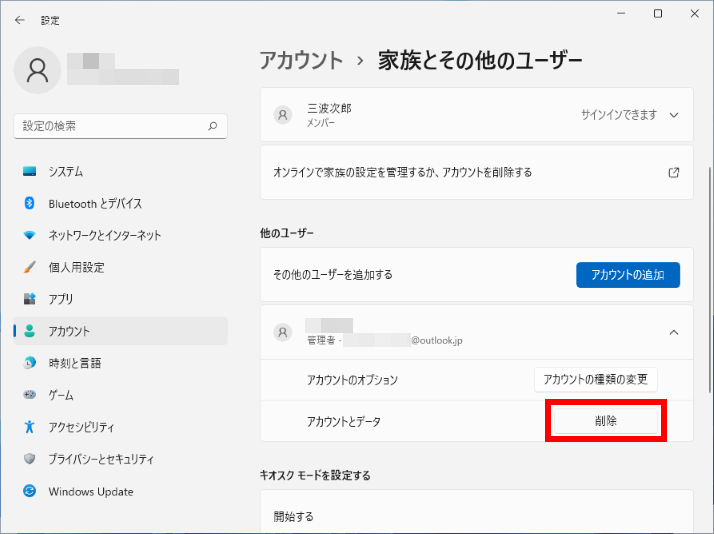Image resolution: width=714 pixels, height=534 pixels.
Task: Click the アカウント breadcrumb
Action: pos(301,61)
